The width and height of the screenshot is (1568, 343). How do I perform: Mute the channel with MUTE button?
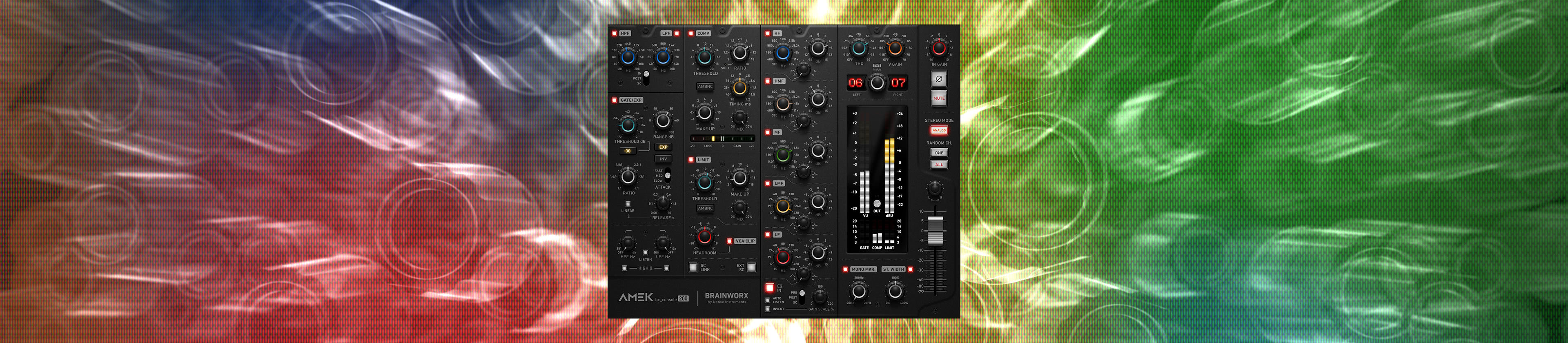pos(939,98)
